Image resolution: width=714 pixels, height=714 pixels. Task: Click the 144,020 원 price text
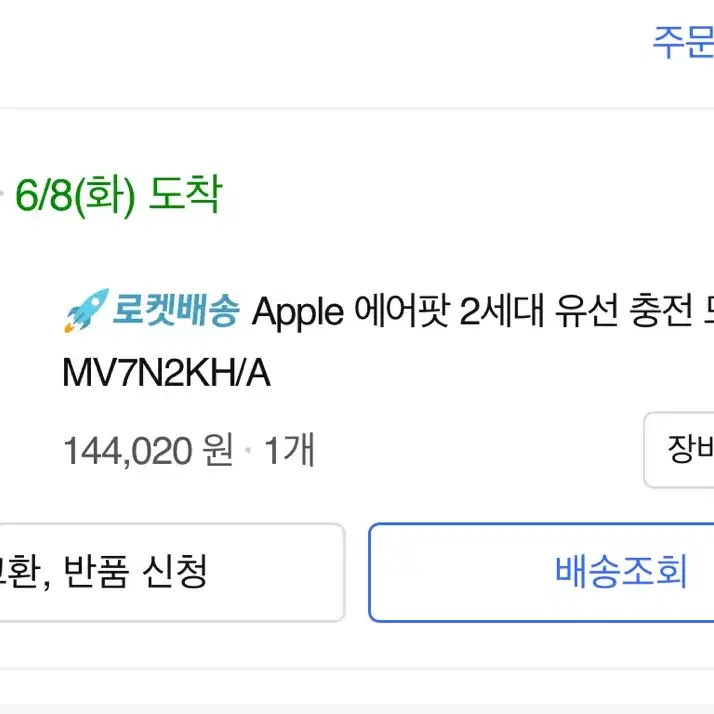point(148,451)
